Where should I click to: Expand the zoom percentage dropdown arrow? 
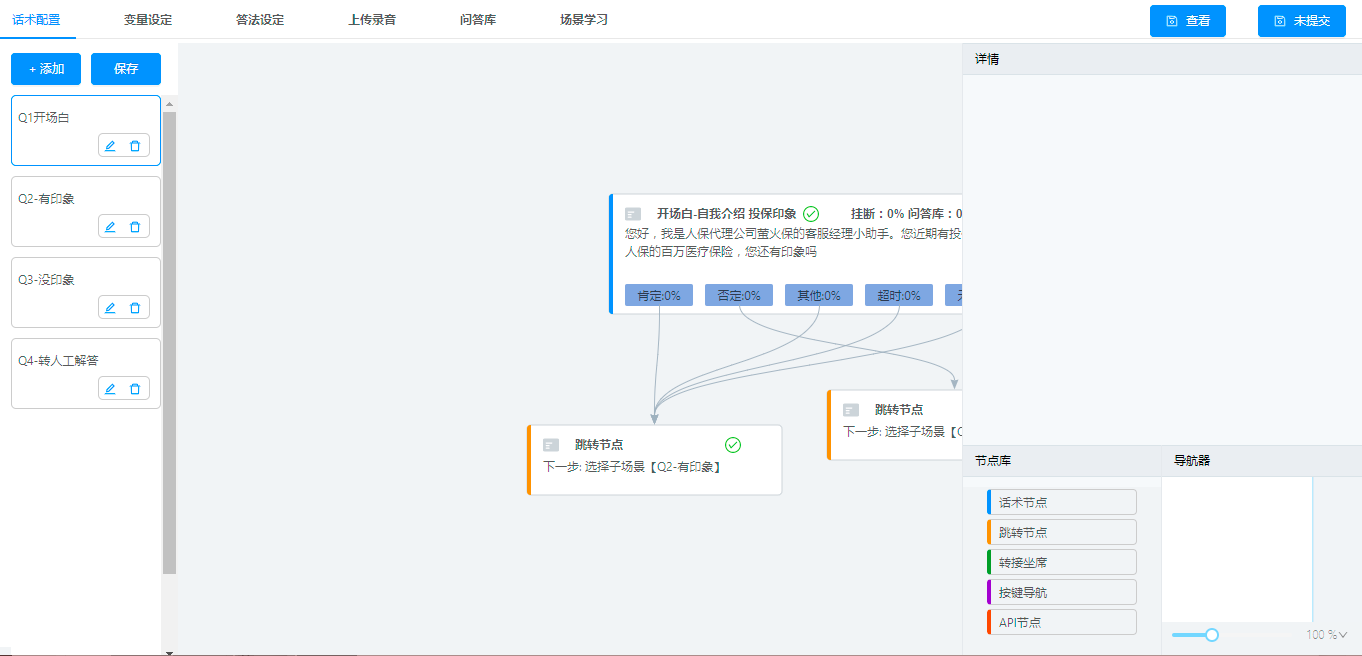pyautogui.click(x=1343, y=635)
